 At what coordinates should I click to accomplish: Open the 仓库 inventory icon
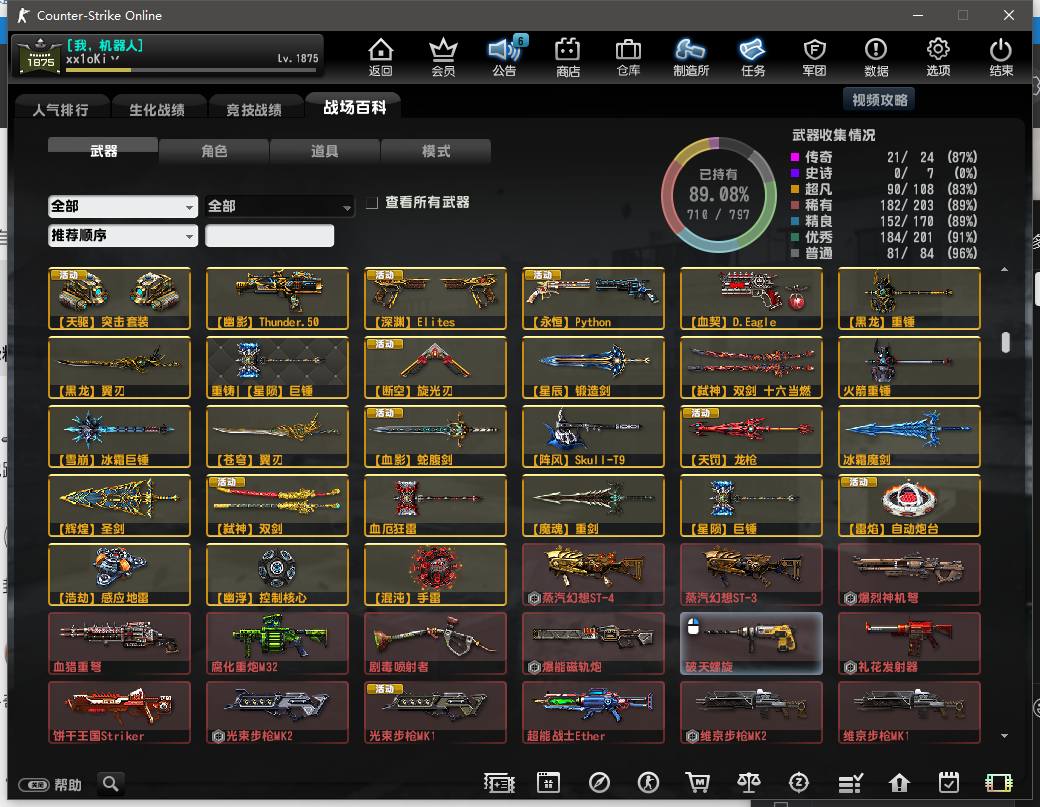(x=628, y=57)
